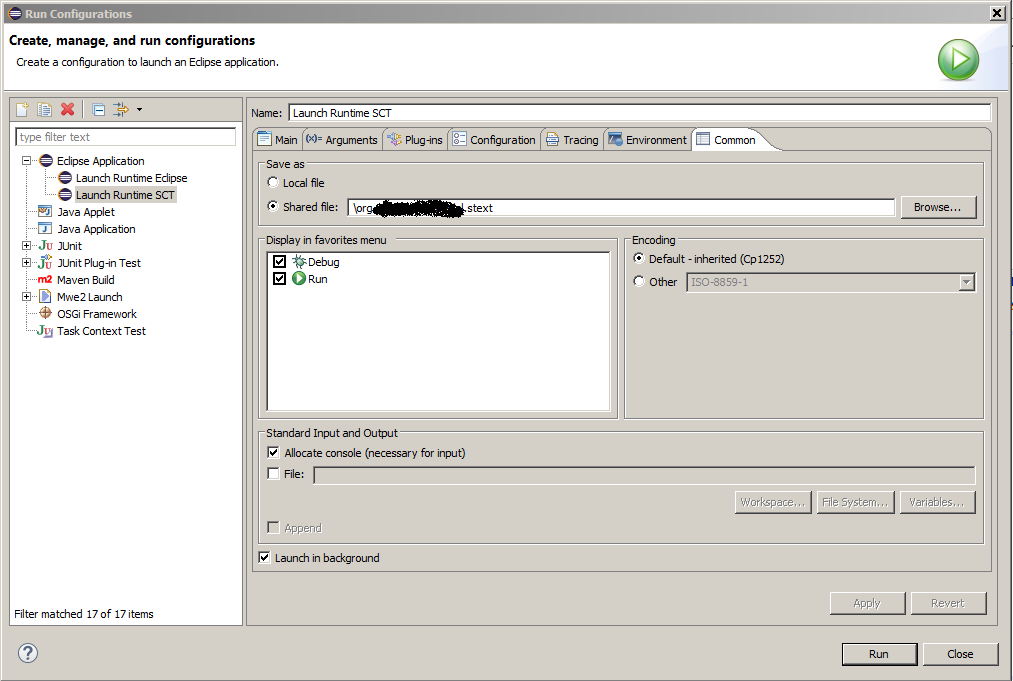Click the OSGi Framework icon
This screenshot has width=1013, height=681.
pos(45,313)
